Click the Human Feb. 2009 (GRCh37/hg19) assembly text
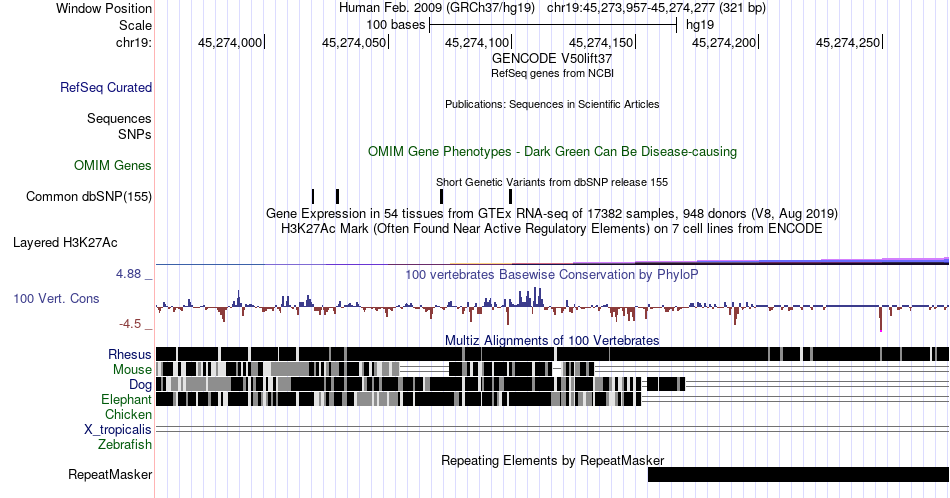The image size is (950, 498). 437,8
